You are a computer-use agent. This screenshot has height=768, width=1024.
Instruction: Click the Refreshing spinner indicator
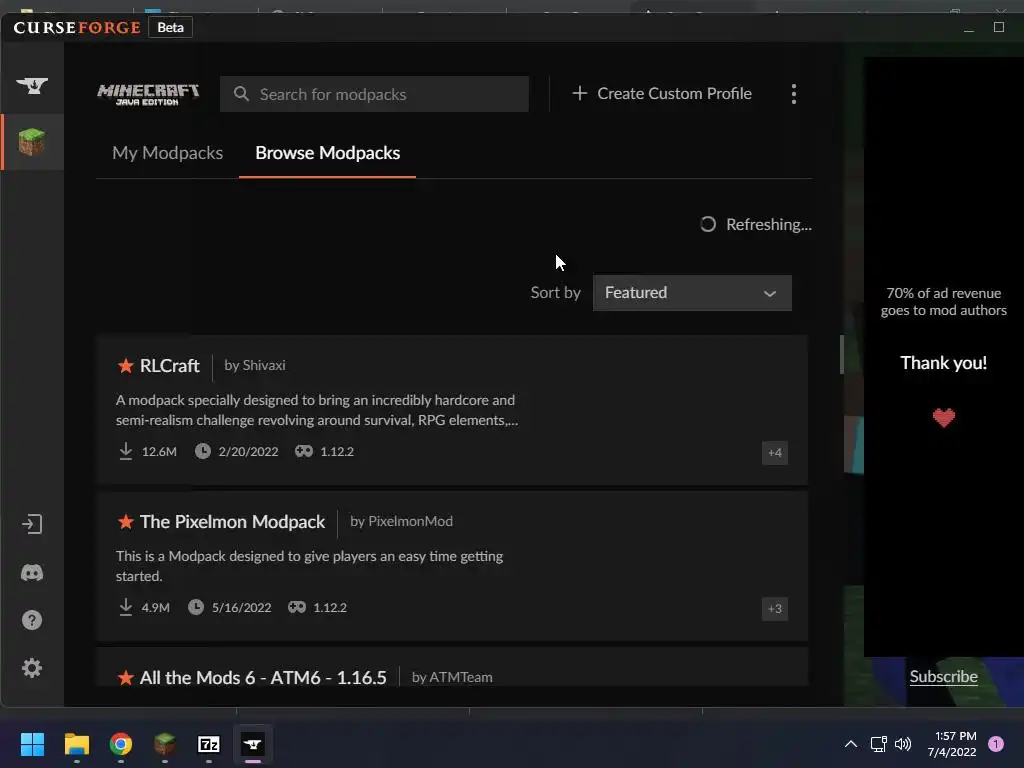pyautogui.click(x=708, y=225)
